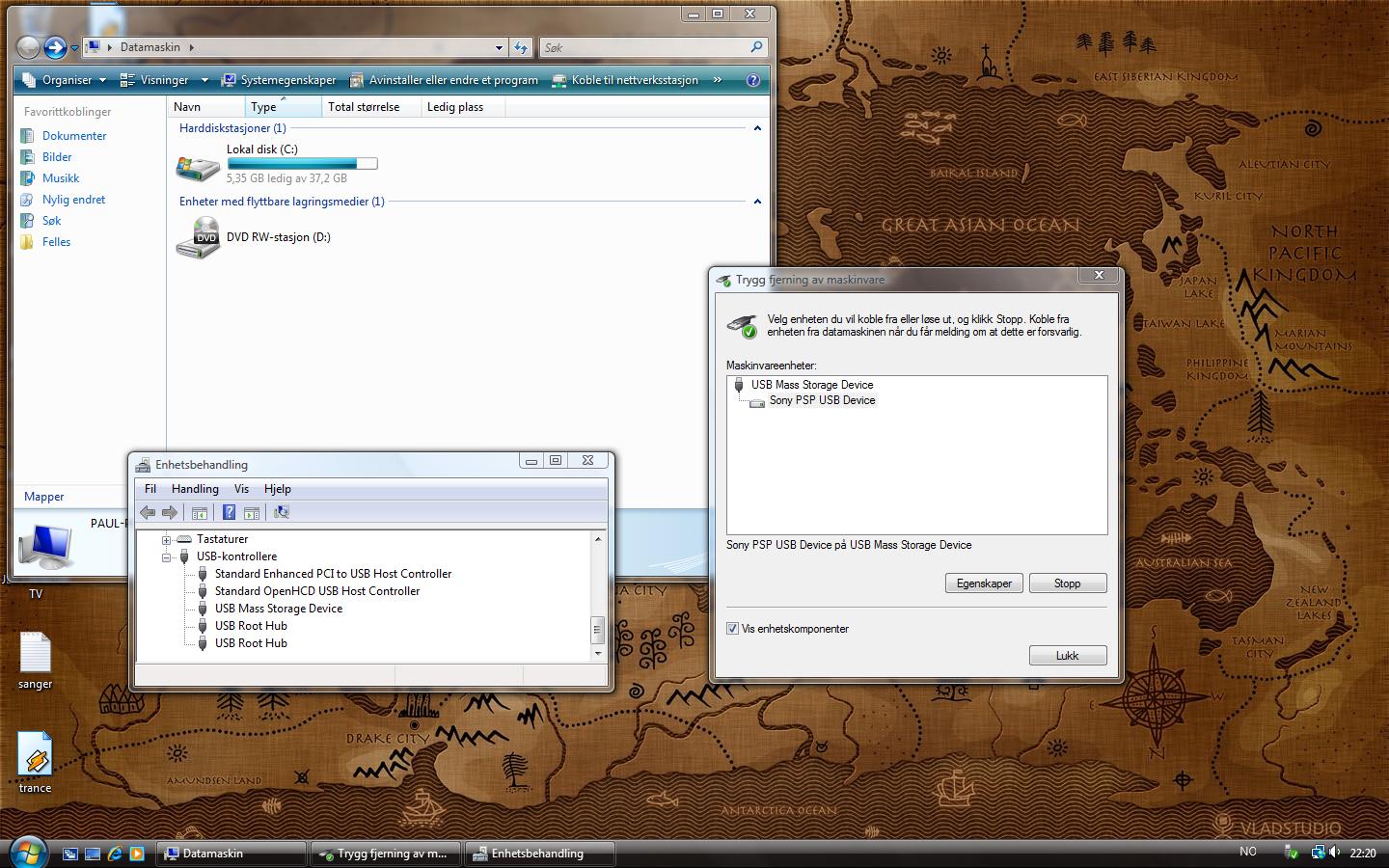Image resolution: width=1389 pixels, height=868 pixels.
Task: Open the recent pages dropdown beside the nav arrows
Action: tap(74, 47)
